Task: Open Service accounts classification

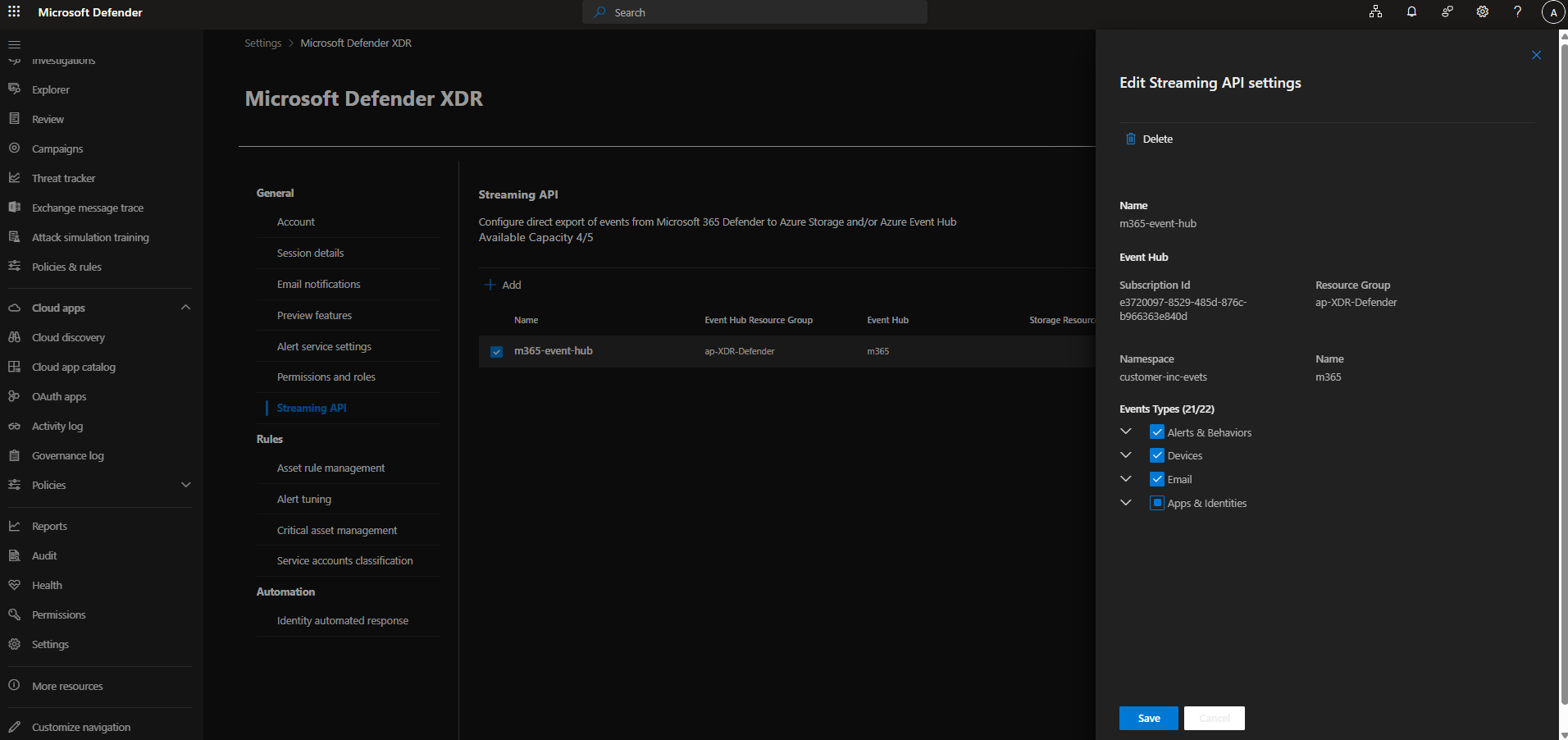Action: coord(345,561)
